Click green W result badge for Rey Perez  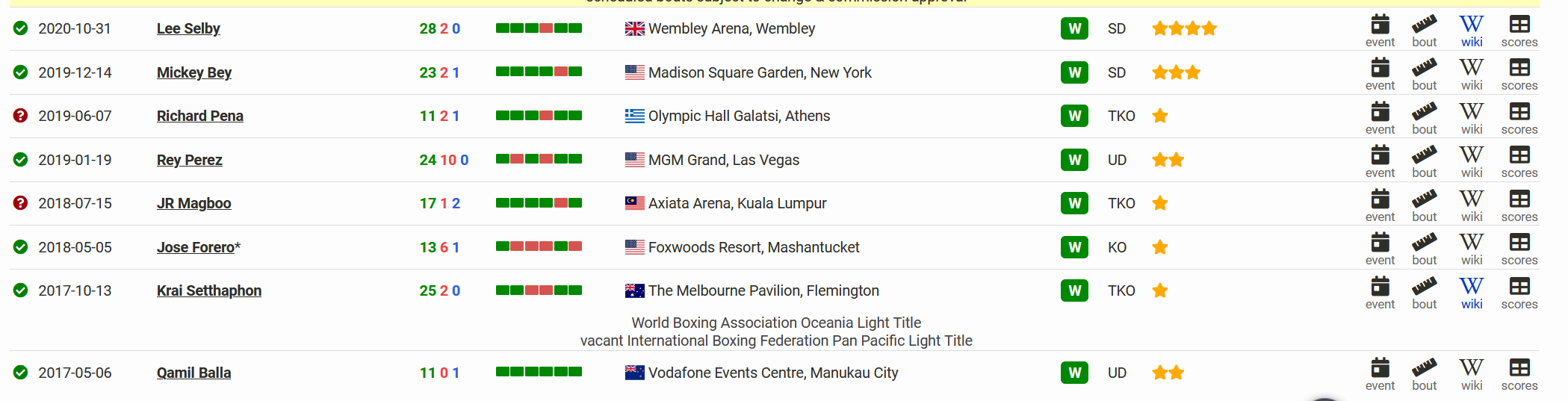coord(1074,160)
